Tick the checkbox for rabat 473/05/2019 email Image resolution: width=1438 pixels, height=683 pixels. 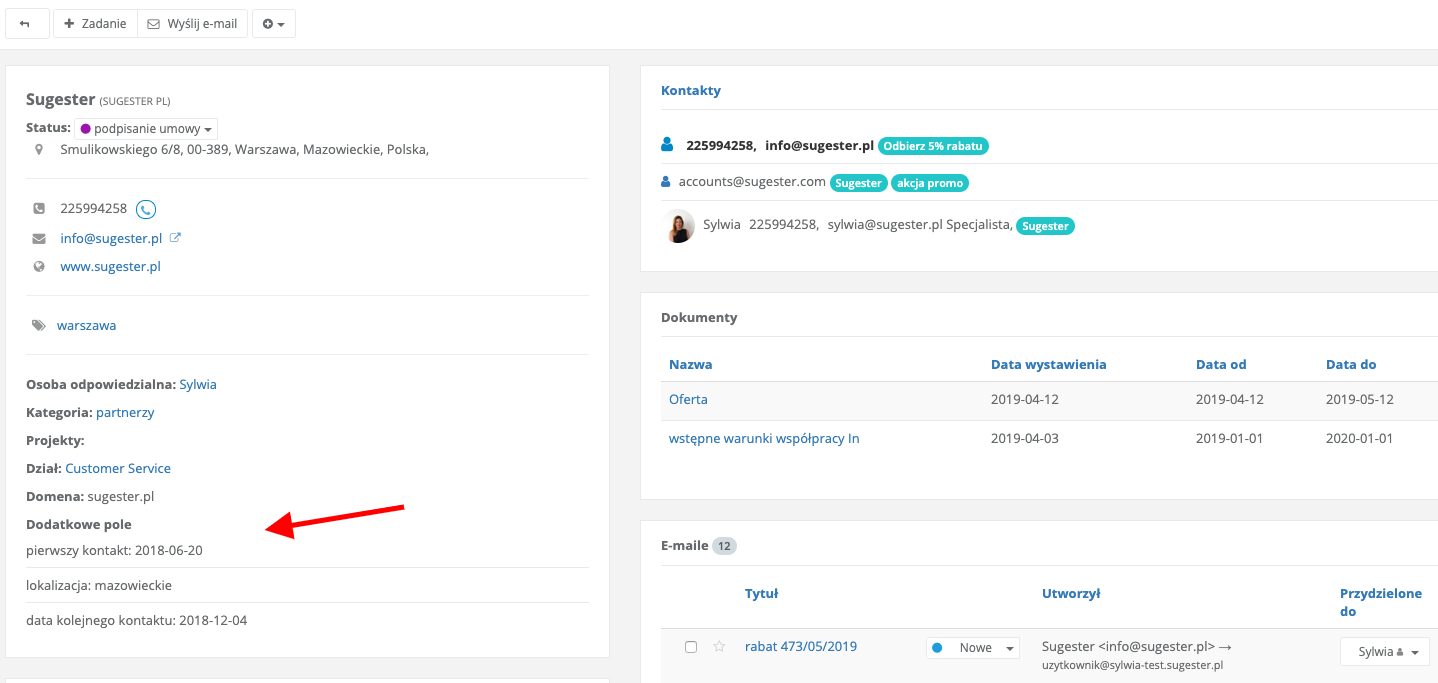(x=691, y=647)
